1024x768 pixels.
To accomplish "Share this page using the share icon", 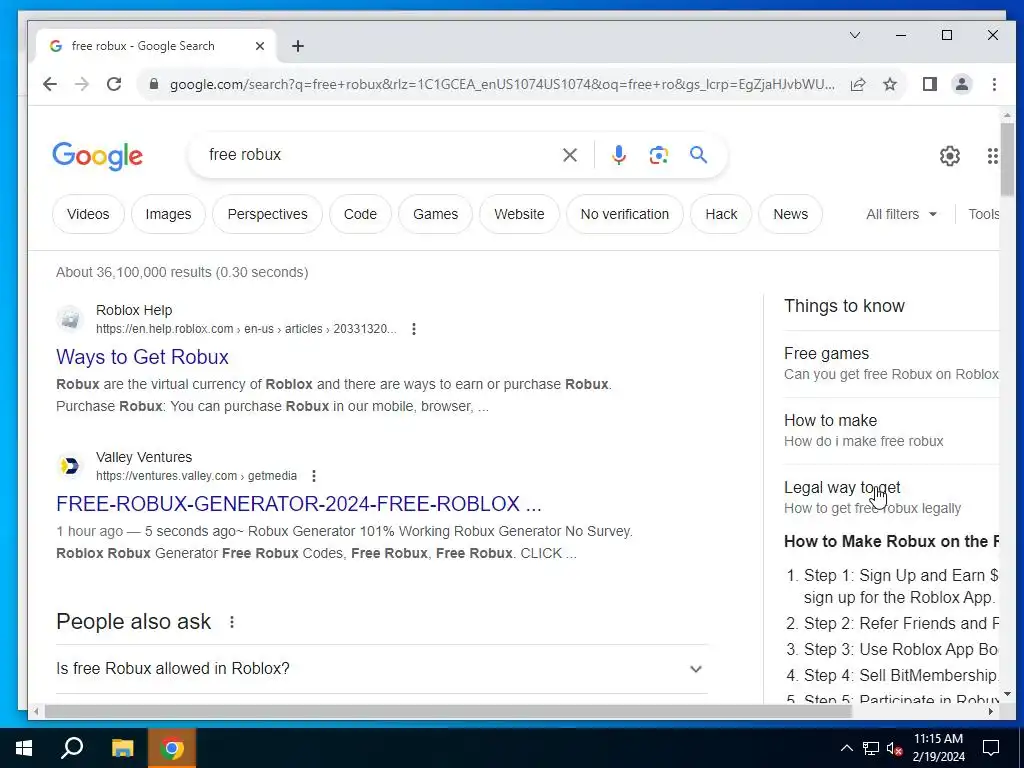I will [857, 84].
